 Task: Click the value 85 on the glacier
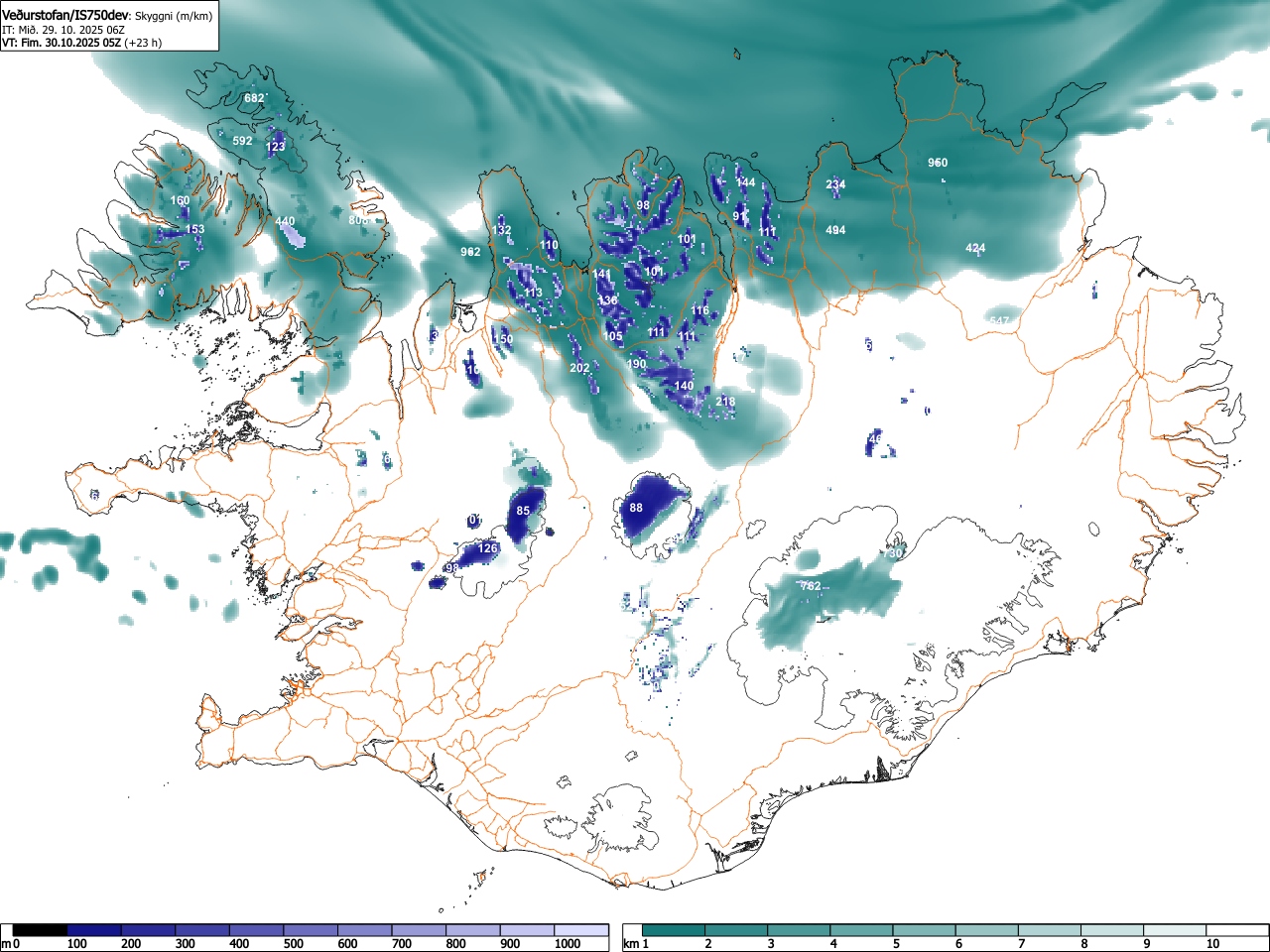(523, 511)
